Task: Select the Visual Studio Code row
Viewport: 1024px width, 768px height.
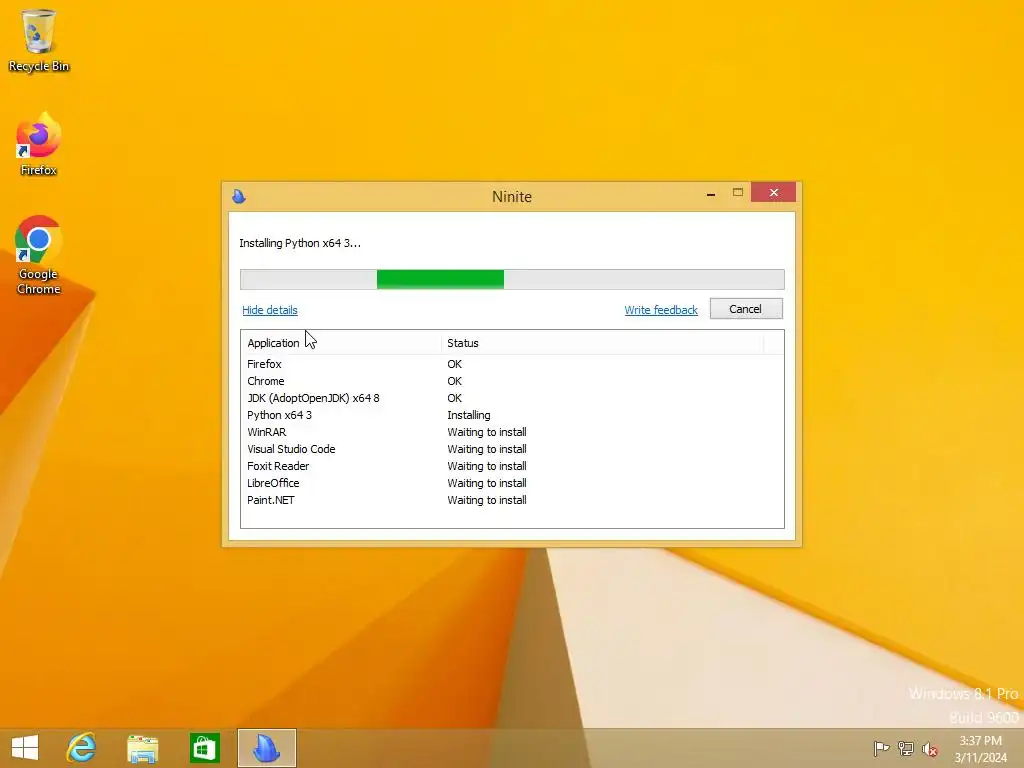Action: 512,449
